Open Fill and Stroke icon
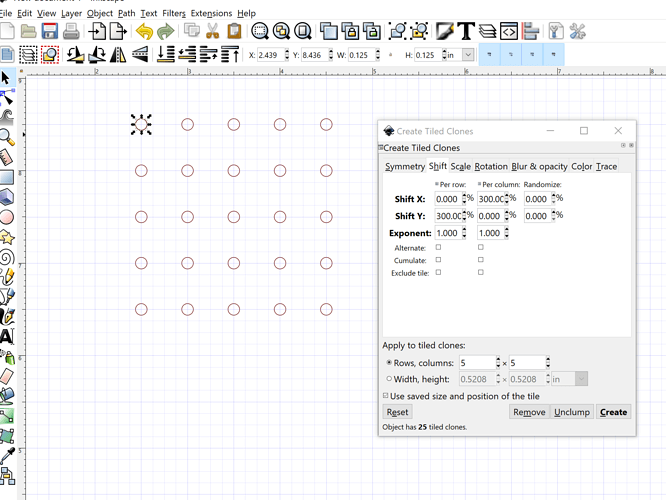Image resolution: width=666 pixels, height=500 pixels. [445, 31]
